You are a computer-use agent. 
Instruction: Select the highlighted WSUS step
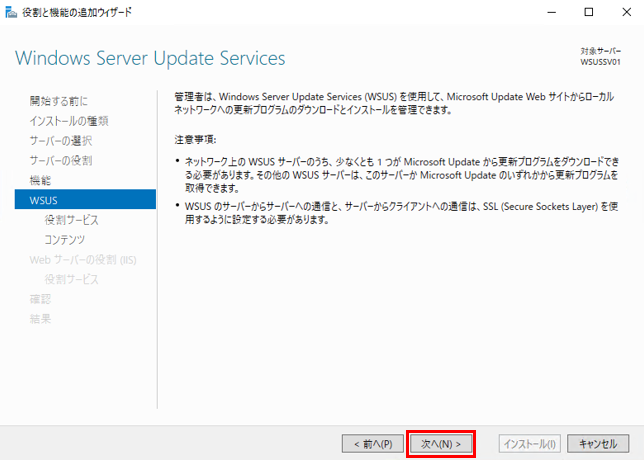(x=85, y=200)
